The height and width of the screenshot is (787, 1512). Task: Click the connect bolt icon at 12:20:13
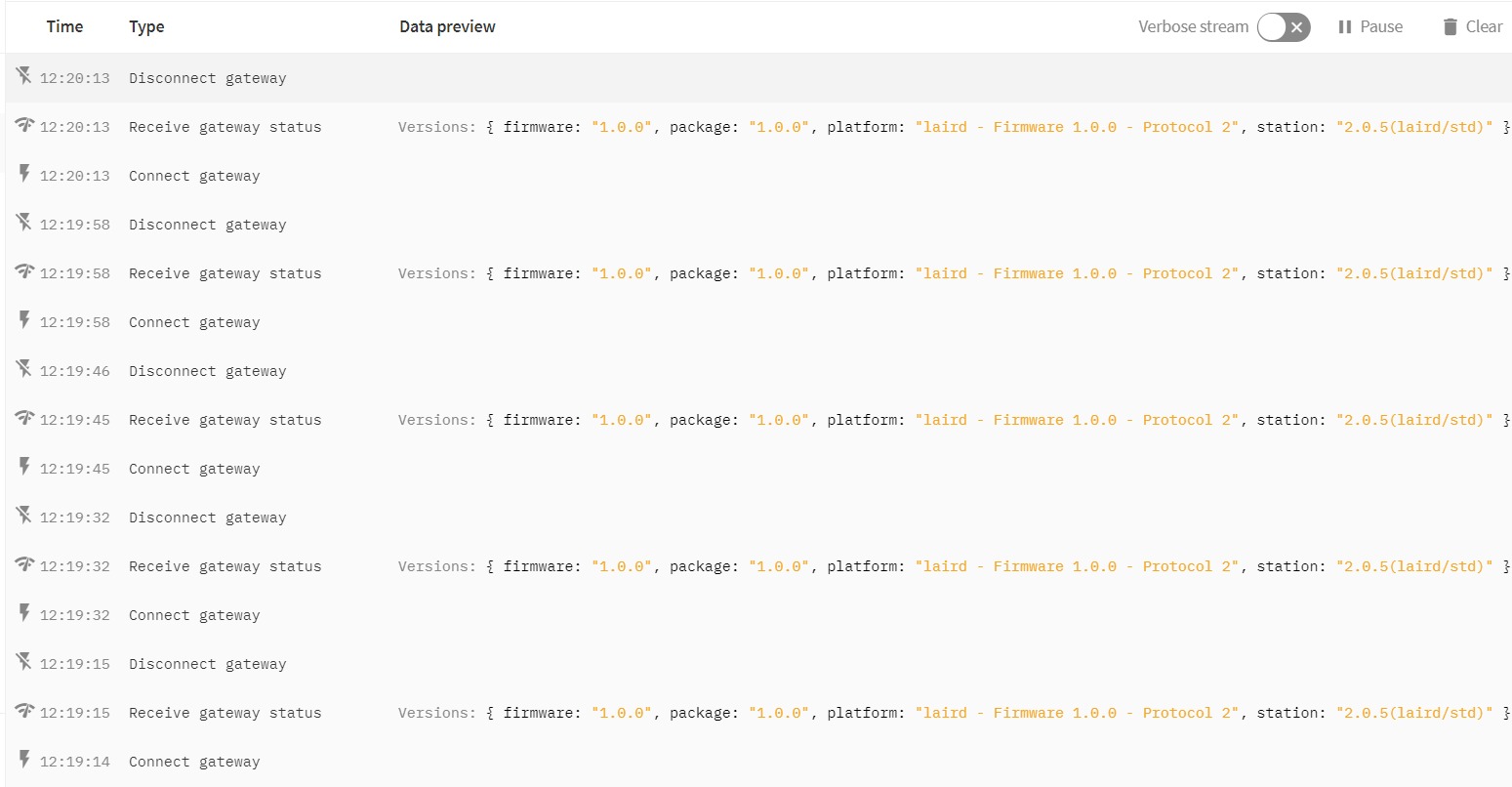[24, 174]
